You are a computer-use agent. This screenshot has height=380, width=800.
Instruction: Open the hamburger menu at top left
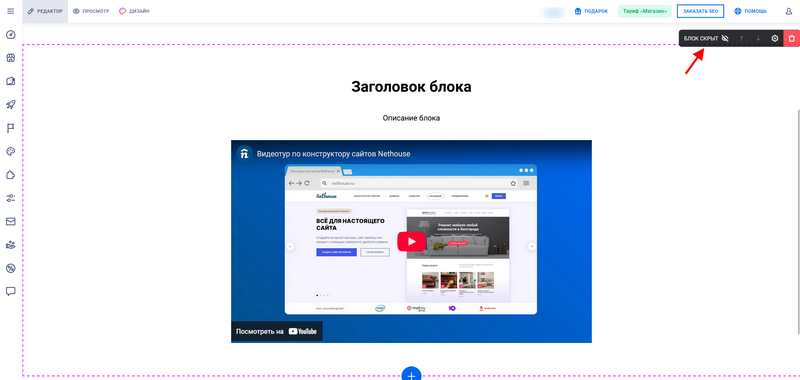pos(11,11)
